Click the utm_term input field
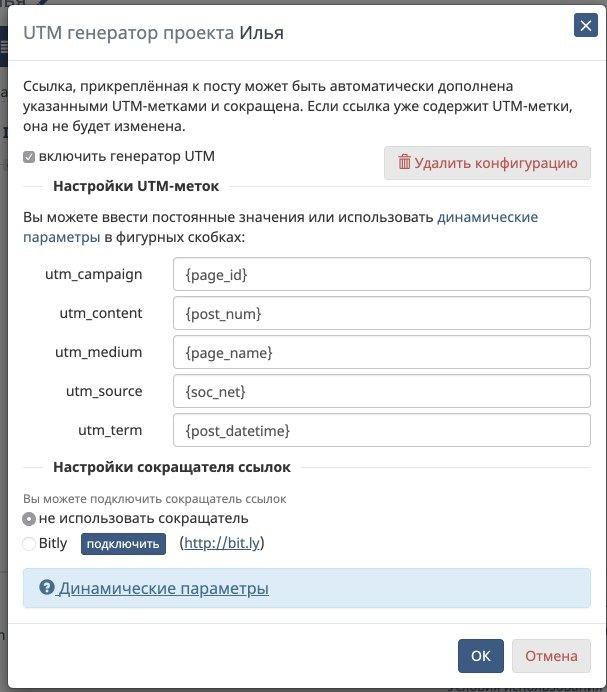 point(382,430)
